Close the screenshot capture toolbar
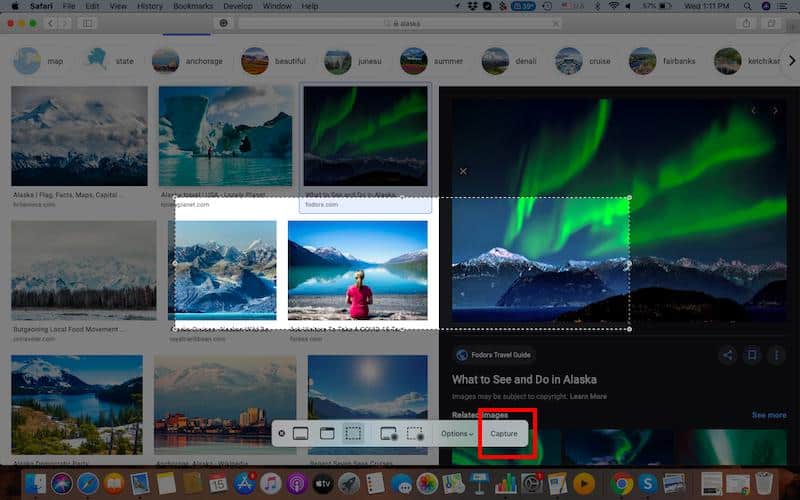This screenshot has height=500, width=800. 282,433
